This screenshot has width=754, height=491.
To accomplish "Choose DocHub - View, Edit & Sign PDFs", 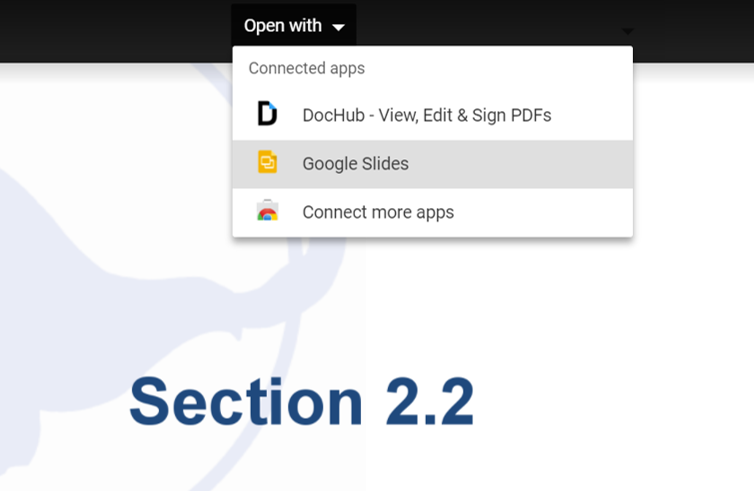I will pos(426,115).
